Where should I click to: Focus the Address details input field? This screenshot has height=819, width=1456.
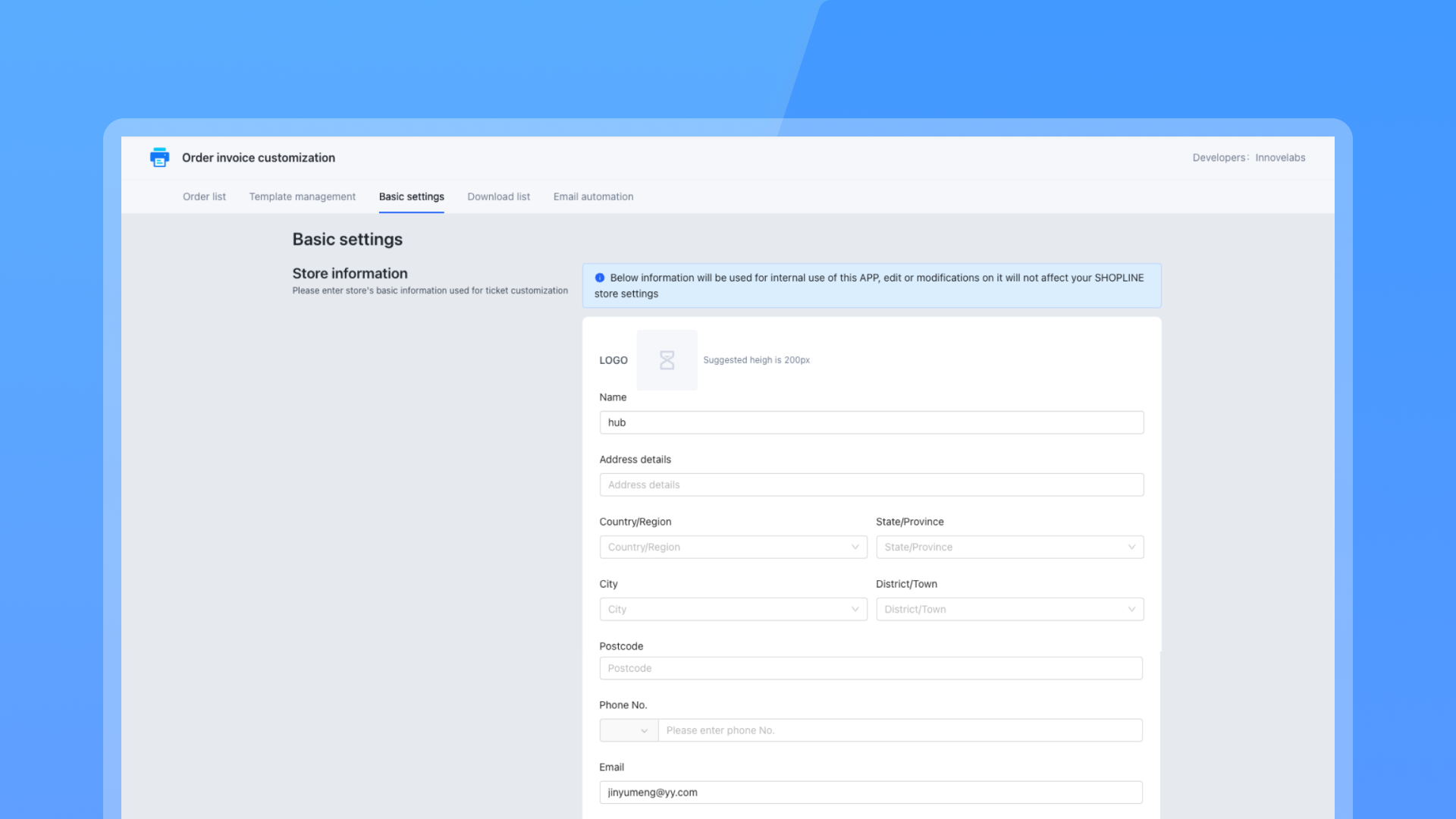pos(871,485)
